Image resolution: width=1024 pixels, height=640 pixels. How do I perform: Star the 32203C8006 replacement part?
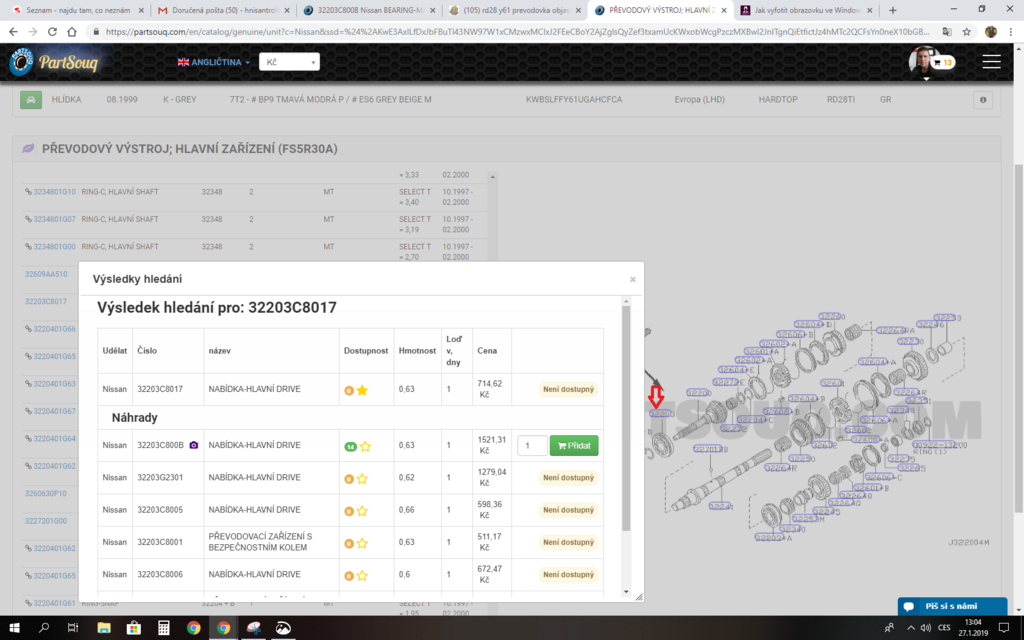[x=362, y=575]
